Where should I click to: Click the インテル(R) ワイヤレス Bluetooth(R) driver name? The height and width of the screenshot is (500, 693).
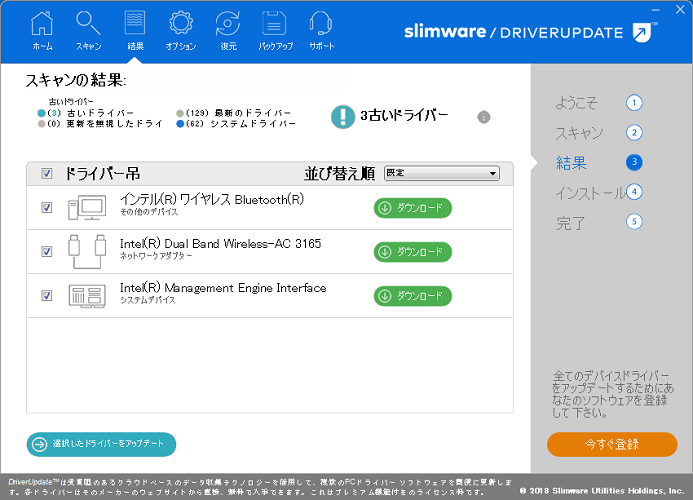212,199
